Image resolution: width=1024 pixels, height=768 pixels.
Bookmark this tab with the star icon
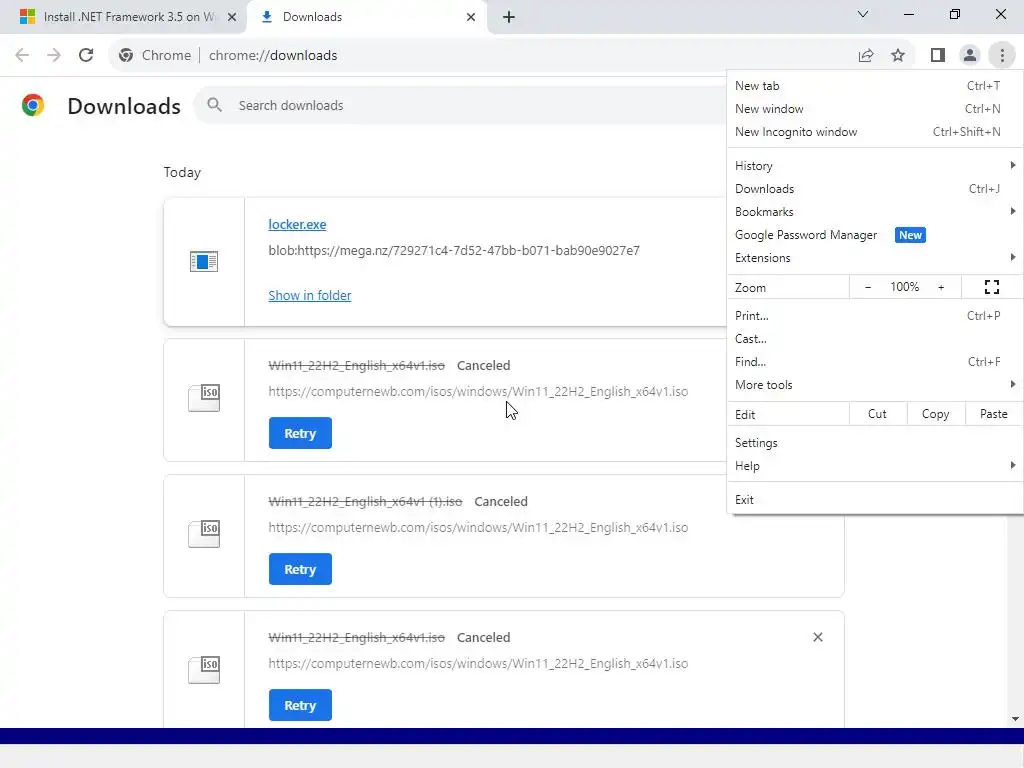tap(898, 56)
